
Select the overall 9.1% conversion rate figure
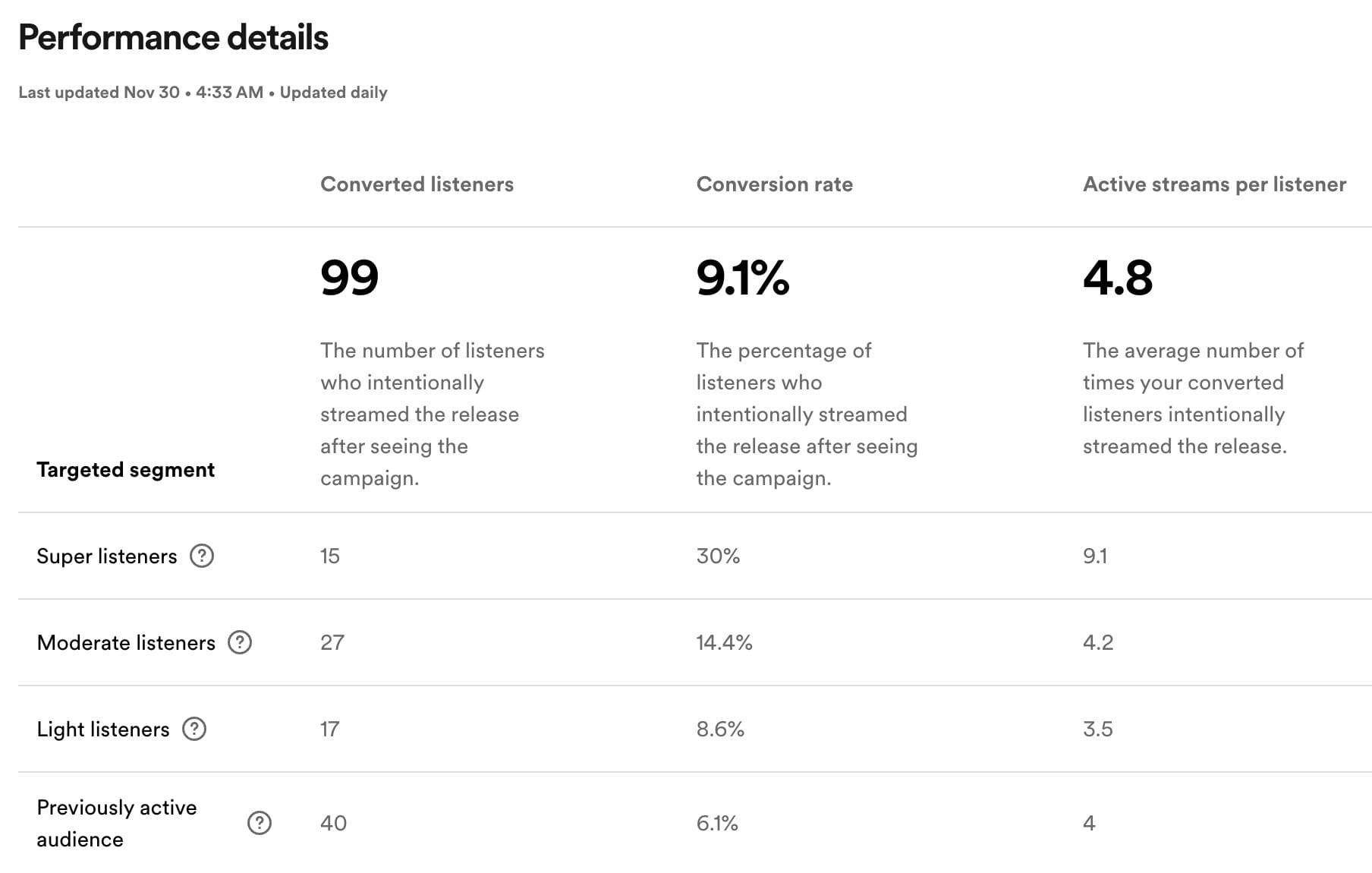click(x=742, y=278)
